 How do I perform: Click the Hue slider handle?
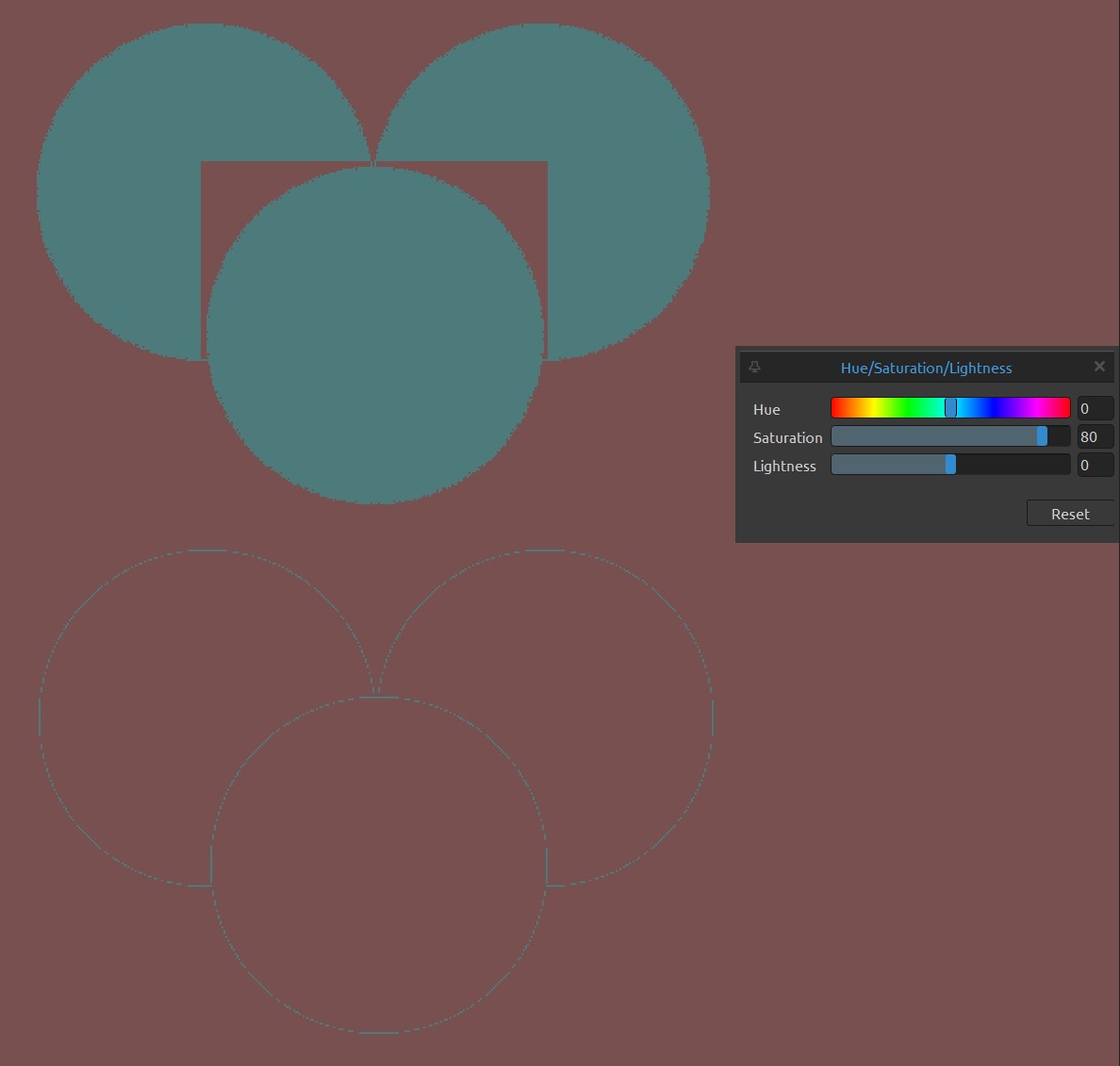click(950, 407)
